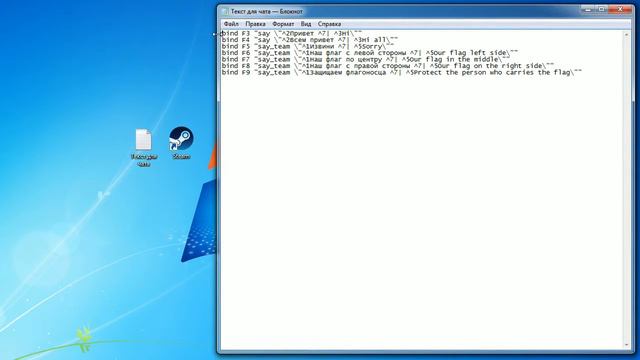Click the line starting with bind F9
Image resolution: width=640 pixels, height=360 pixels.
tap(402, 73)
